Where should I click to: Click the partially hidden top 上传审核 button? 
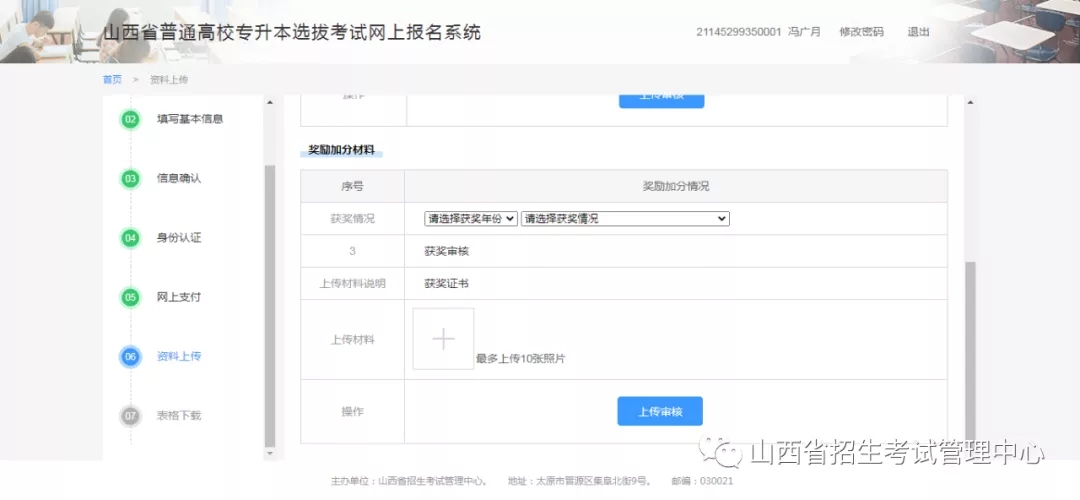point(661,101)
